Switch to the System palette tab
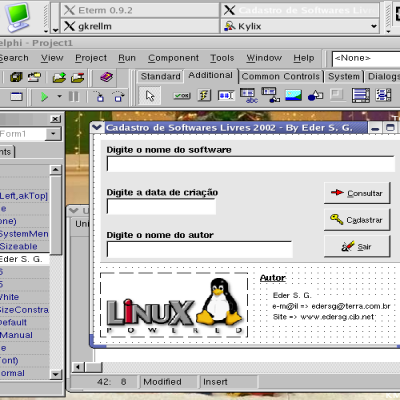Viewport: 400px width, 400px height. [344, 76]
